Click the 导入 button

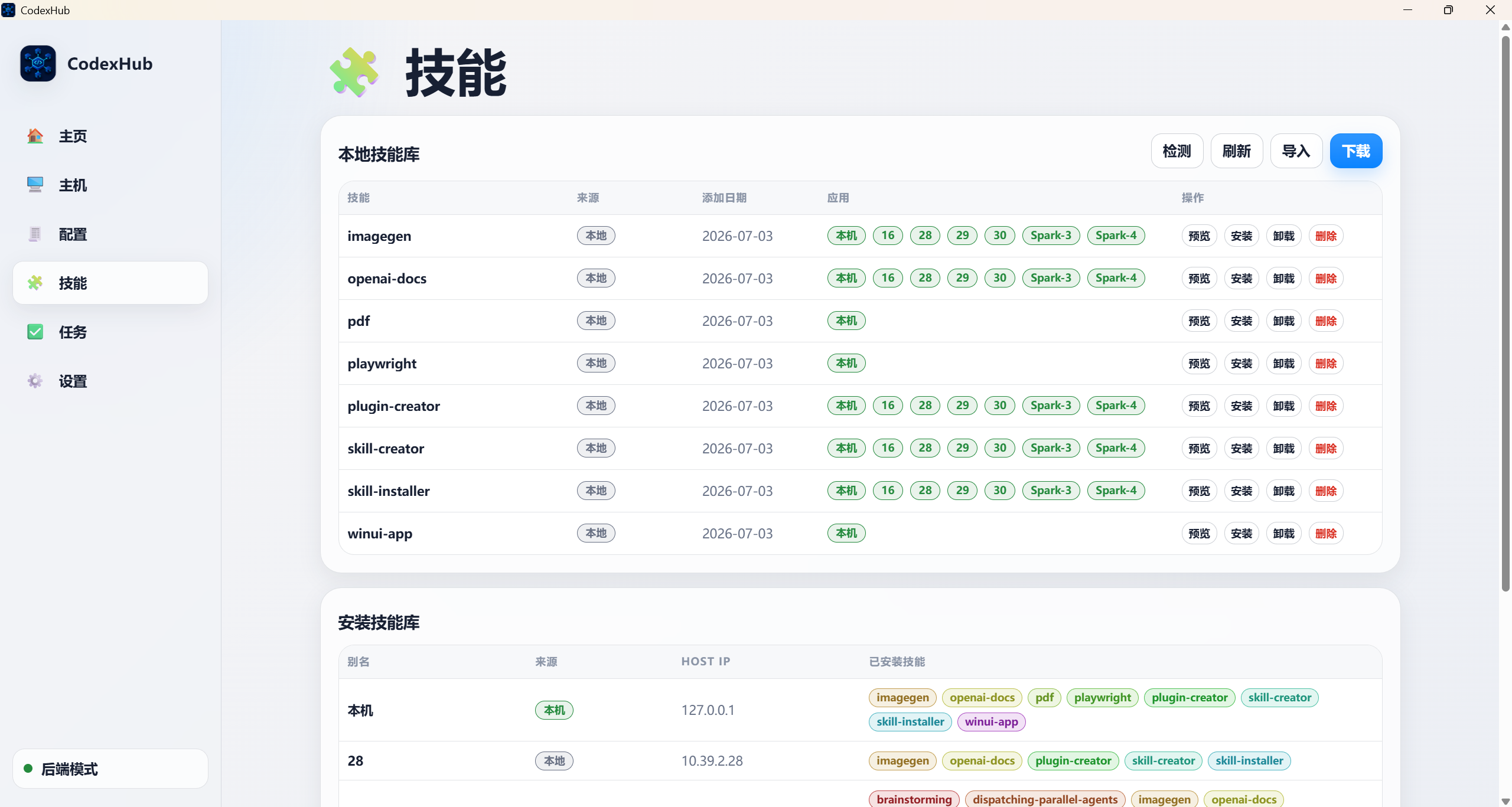tap(1296, 151)
